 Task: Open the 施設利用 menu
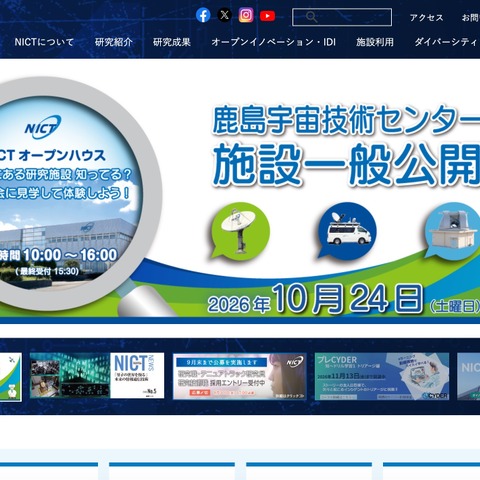click(375, 42)
